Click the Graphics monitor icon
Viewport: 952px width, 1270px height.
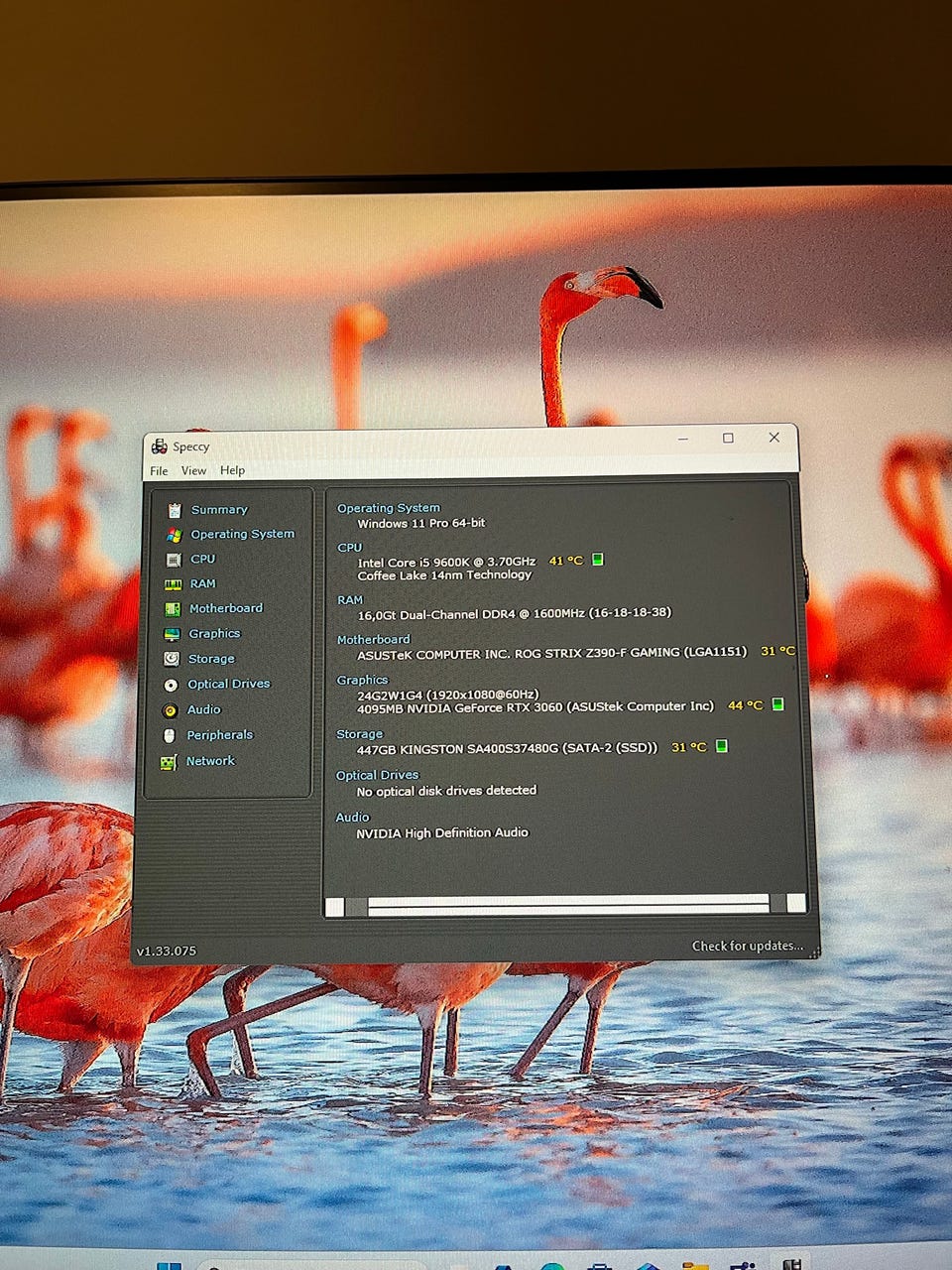[172, 634]
